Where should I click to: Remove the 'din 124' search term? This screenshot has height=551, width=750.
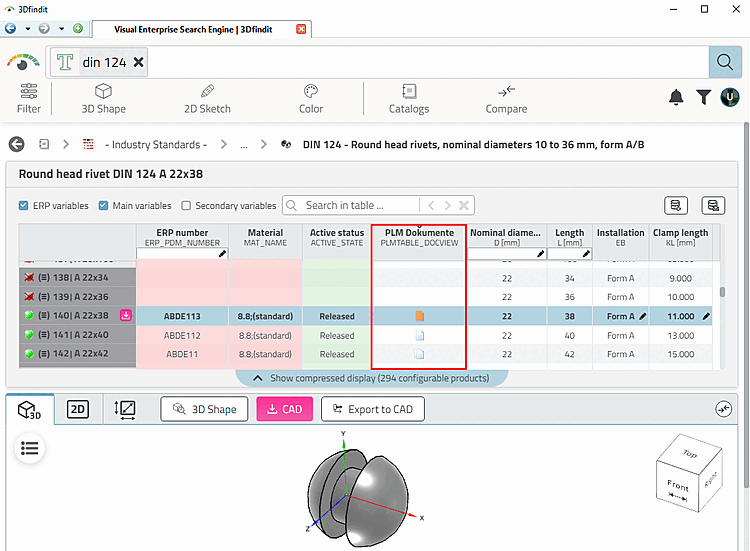click(x=138, y=62)
